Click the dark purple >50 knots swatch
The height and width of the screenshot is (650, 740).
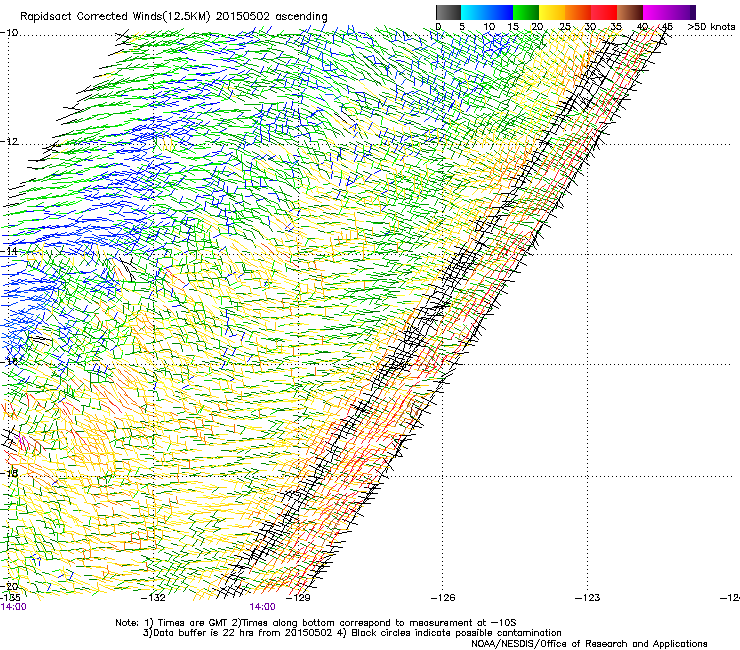coord(692,12)
